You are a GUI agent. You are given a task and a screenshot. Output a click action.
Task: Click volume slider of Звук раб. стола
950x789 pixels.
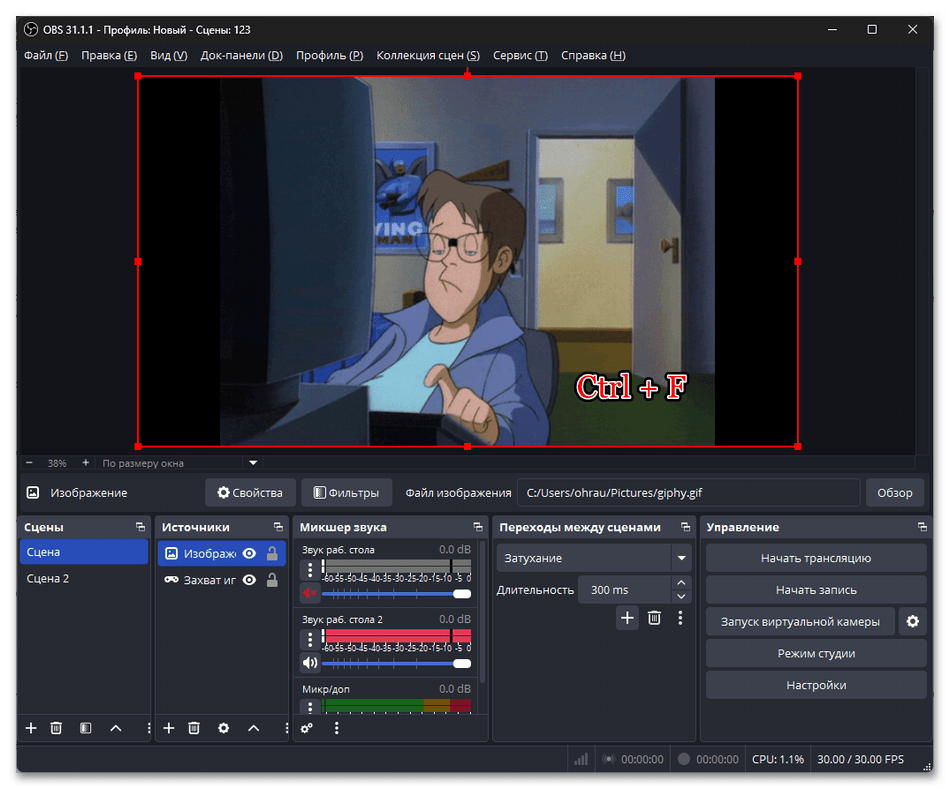(396, 594)
